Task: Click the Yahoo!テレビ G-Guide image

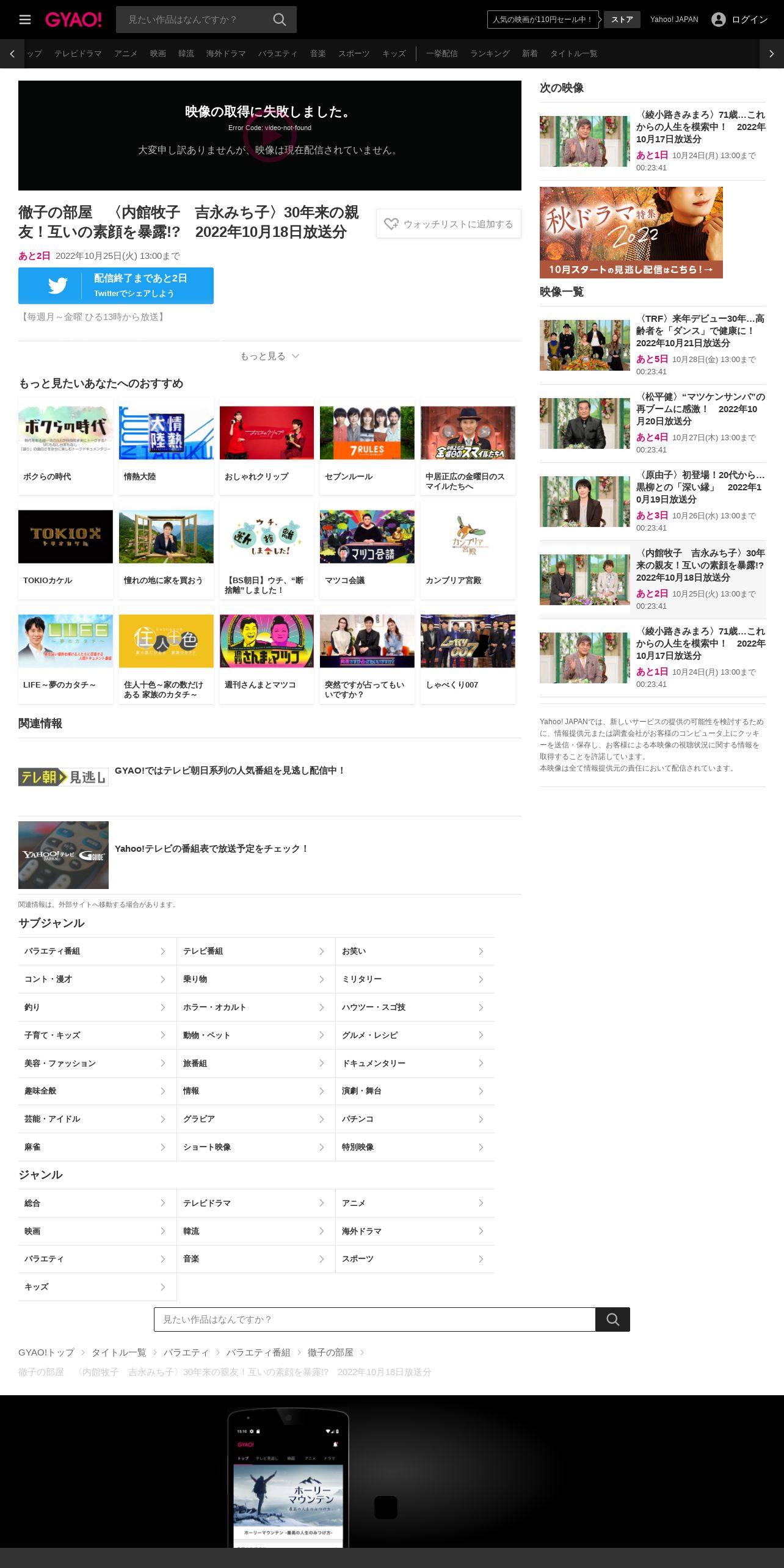Action: tap(64, 855)
